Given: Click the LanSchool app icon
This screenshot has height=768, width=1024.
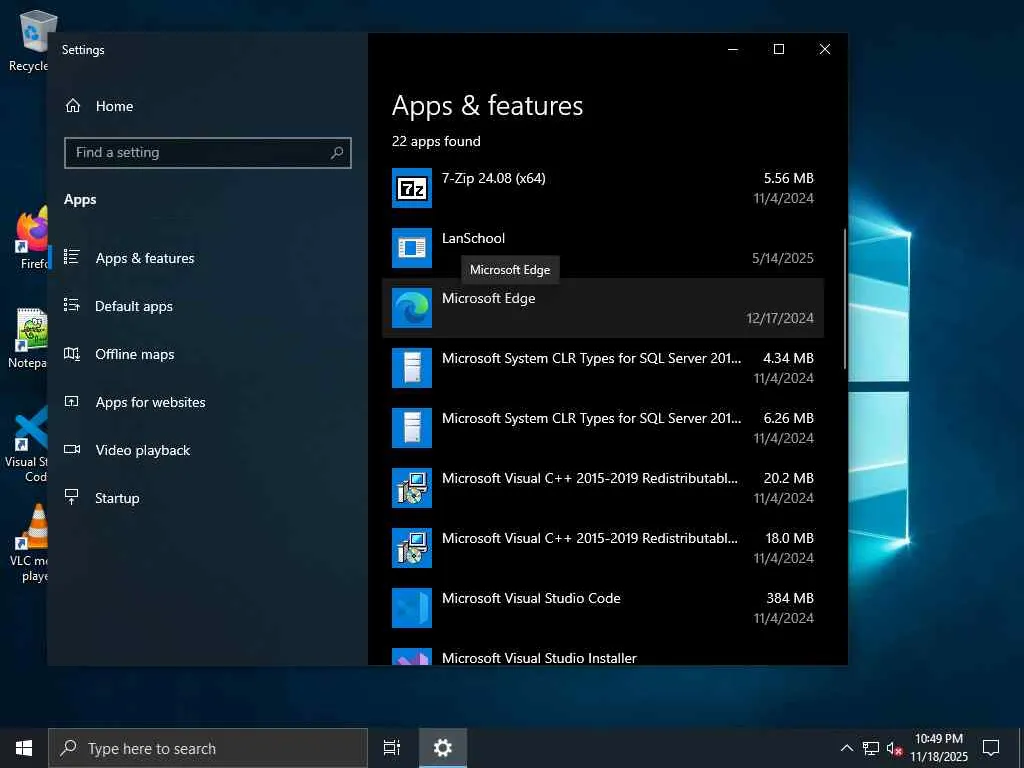Looking at the screenshot, I should click(411, 248).
